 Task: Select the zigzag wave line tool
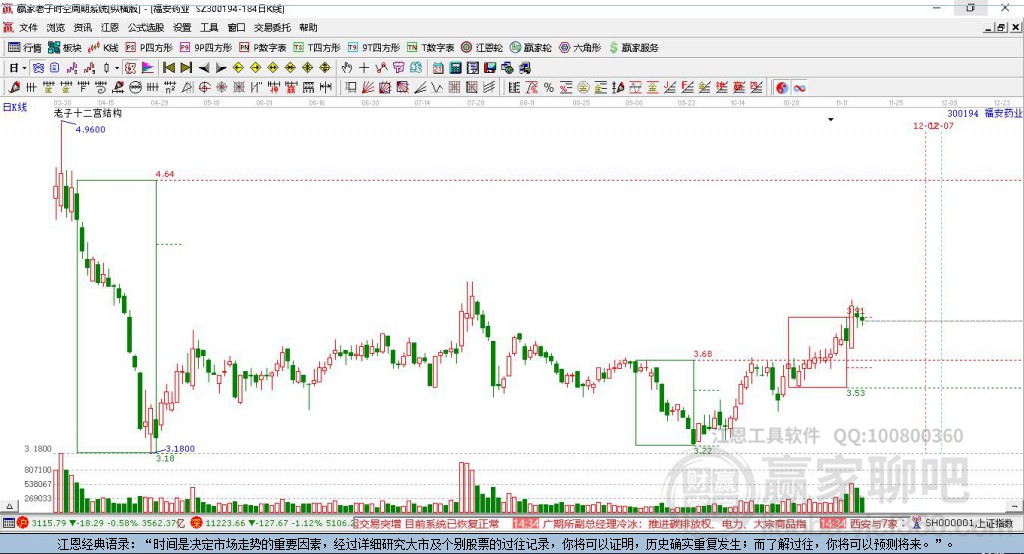437,88
